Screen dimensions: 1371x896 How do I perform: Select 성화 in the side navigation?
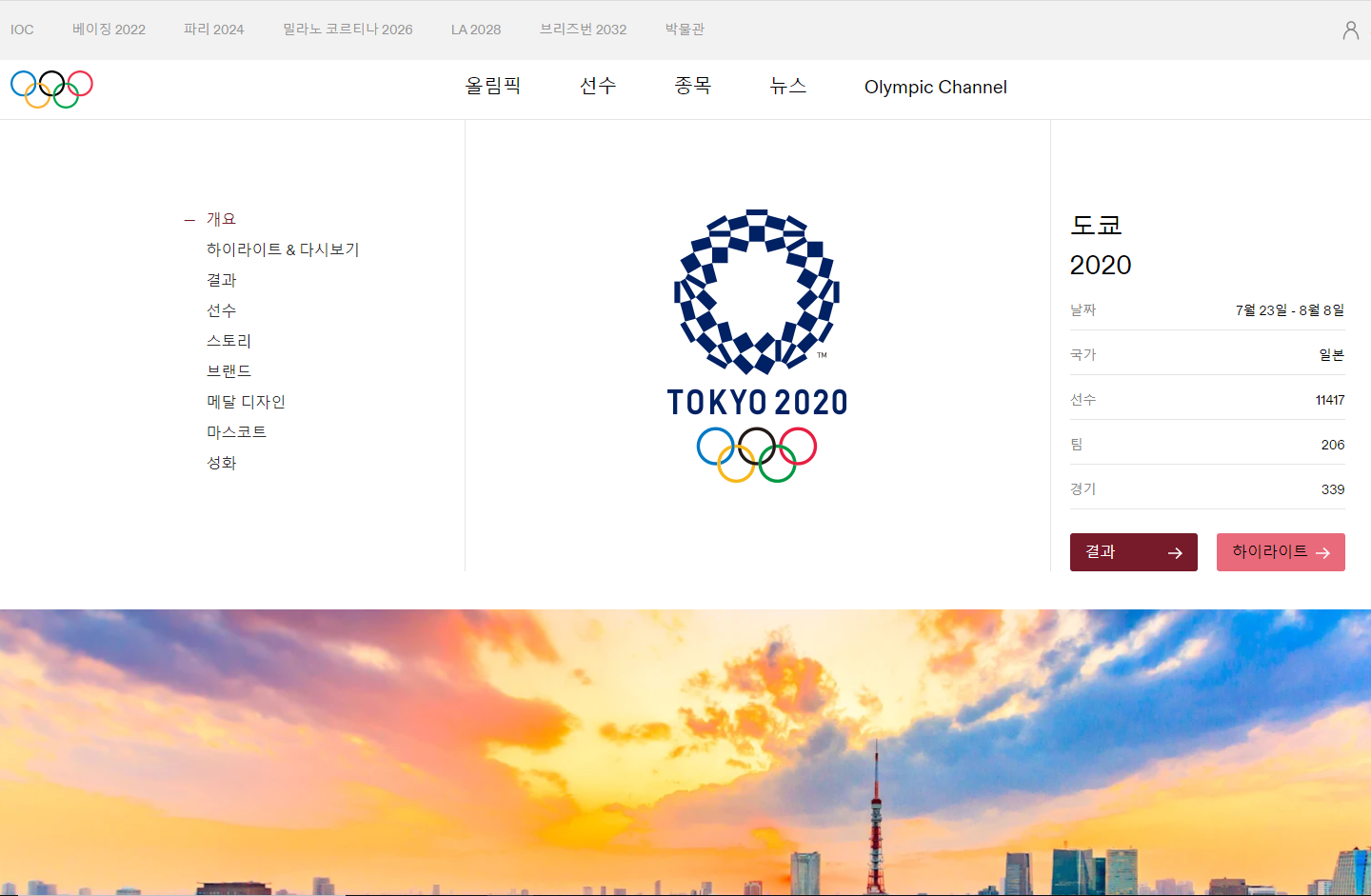(221, 463)
